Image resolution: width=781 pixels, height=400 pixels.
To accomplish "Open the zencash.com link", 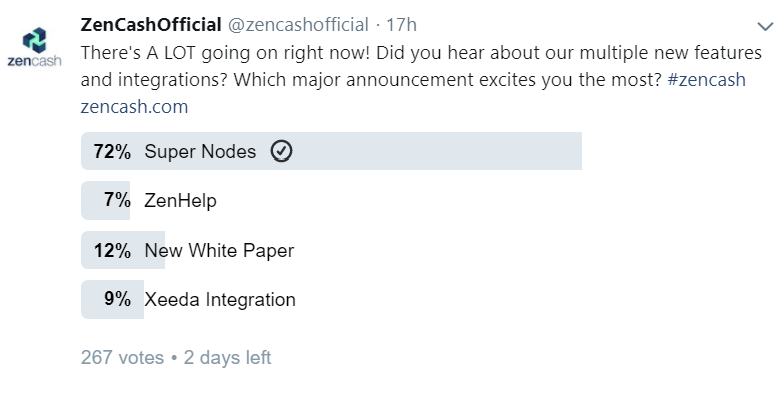I will coord(134,107).
